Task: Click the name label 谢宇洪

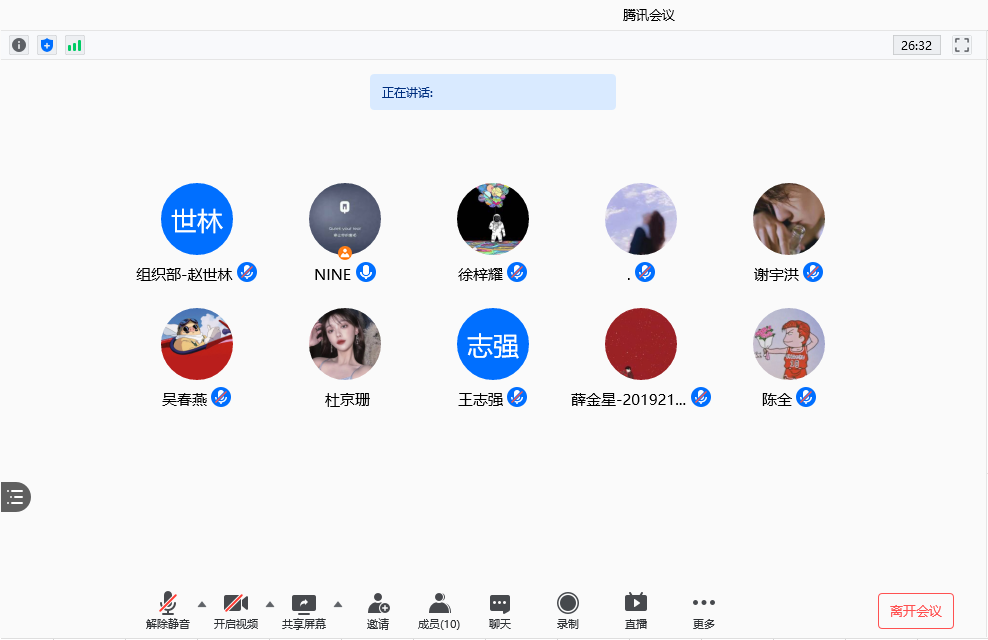Action: (x=776, y=274)
